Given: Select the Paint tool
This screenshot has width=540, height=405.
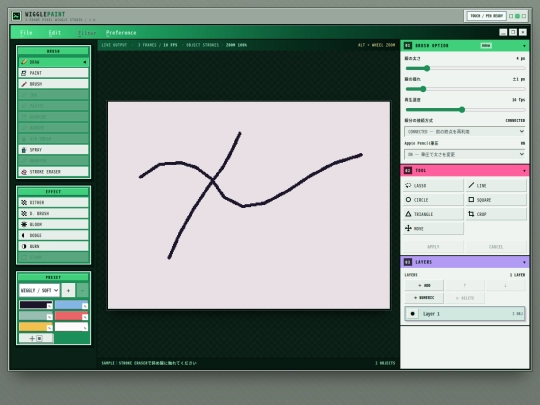Looking at the screenshot, I should pos(53,73).
